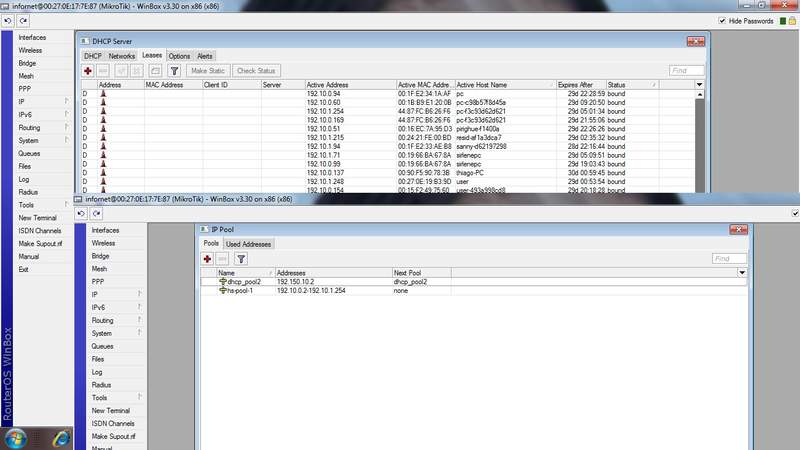Click Undo in the upper WinBox window toolbar
The image size is (800, 450).
pyautogui.click(x=8, y=21)
